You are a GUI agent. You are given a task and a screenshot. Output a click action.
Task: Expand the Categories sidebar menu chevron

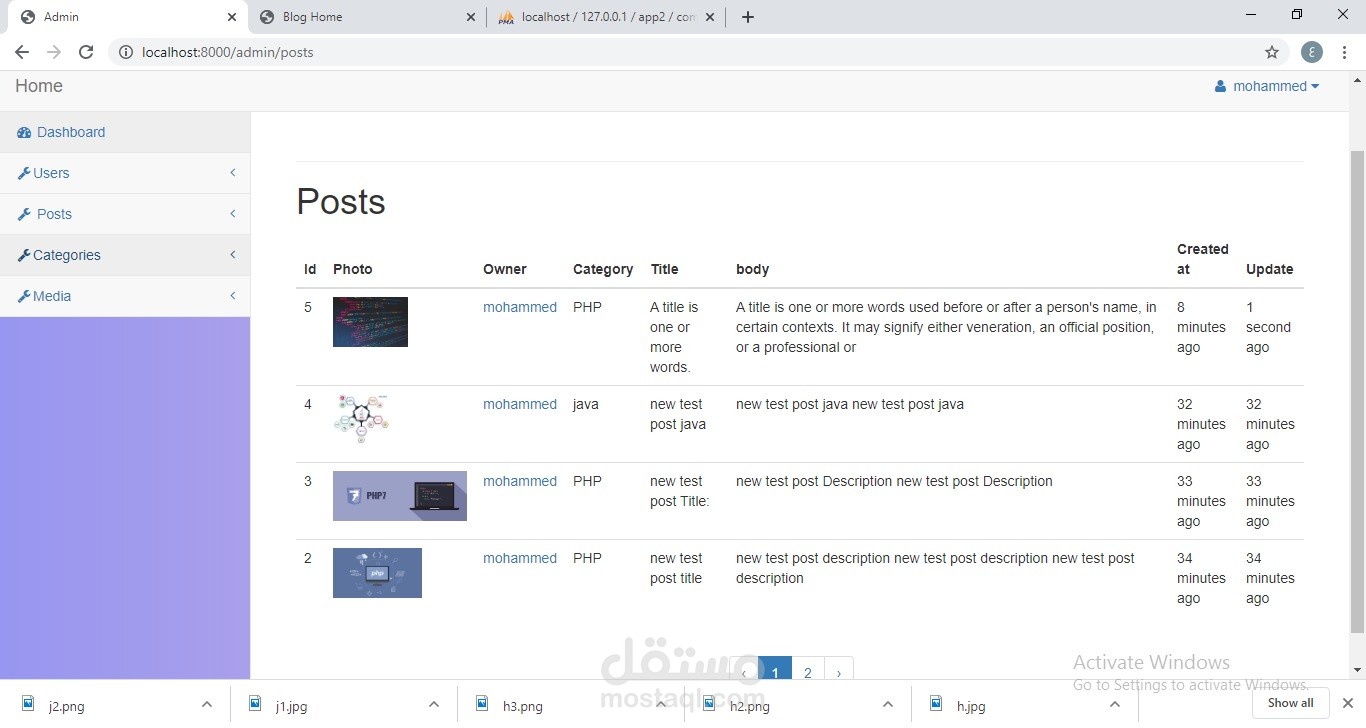coord(233,255)
